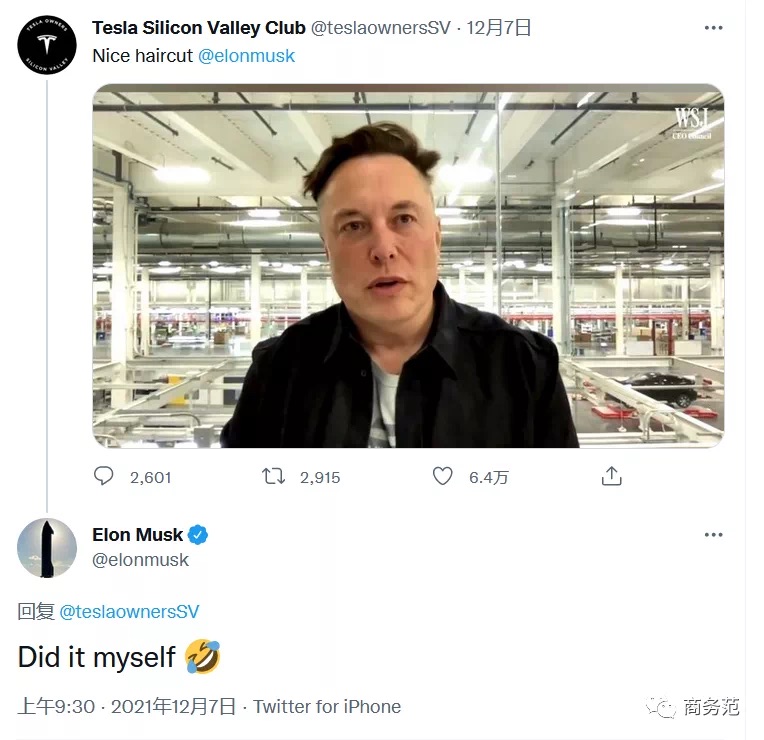This screenshot has height=740, width=764.
Task: Open the @elonmusk mention link
Action: tap(246, 56)
